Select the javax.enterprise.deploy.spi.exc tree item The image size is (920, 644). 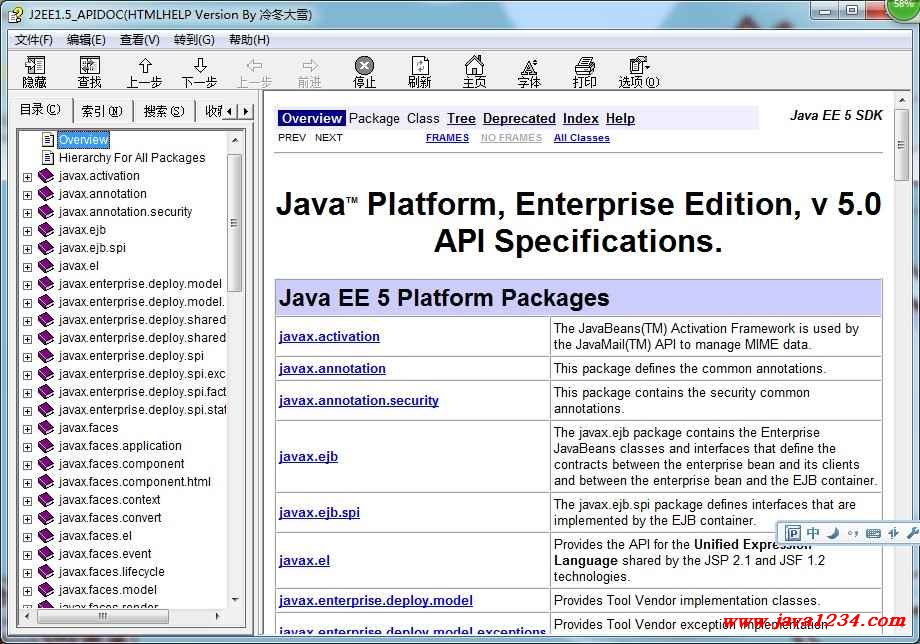click(x=141, y=374)
